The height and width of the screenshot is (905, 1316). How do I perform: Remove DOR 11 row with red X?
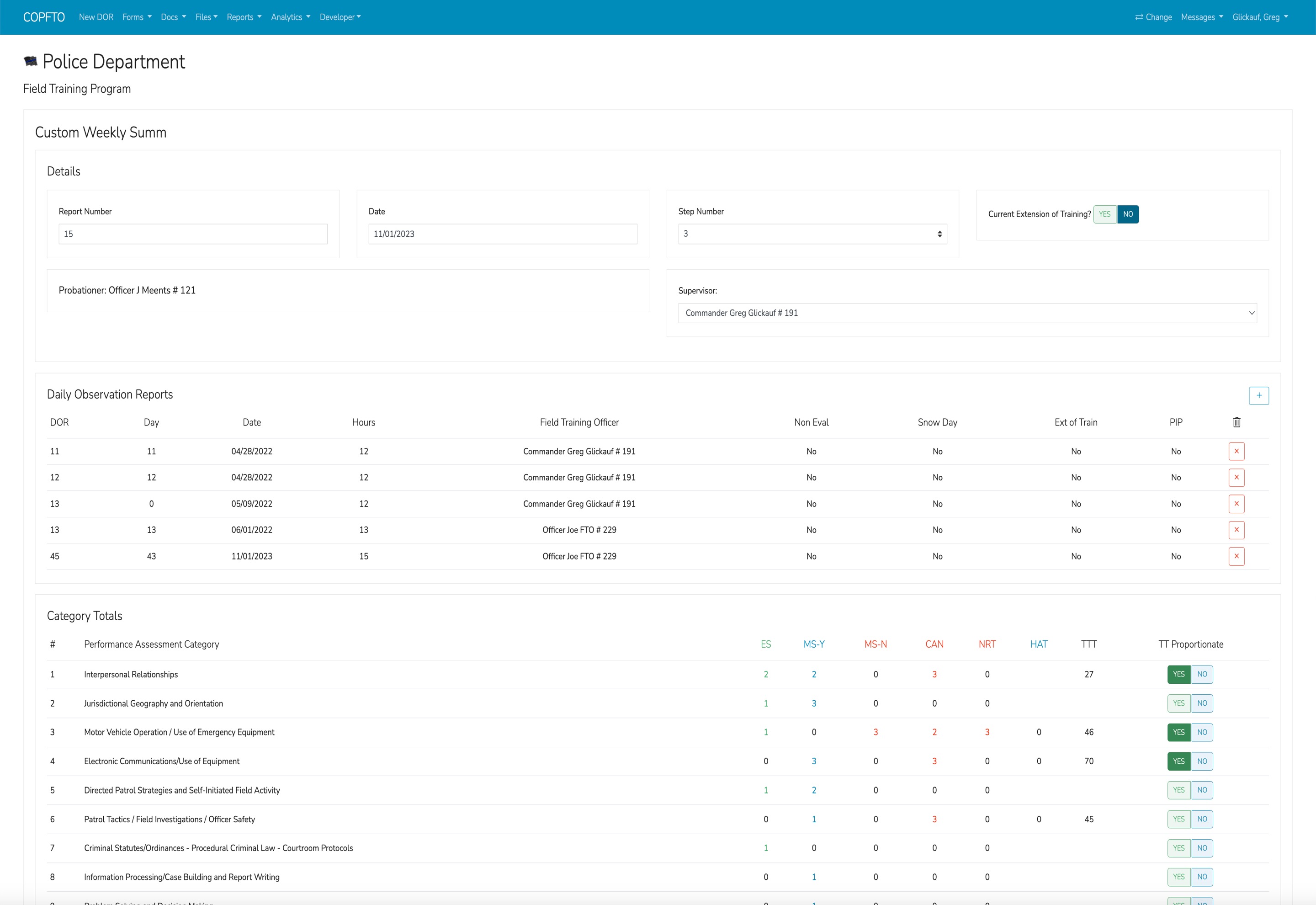pyautogui.click(x=1236, y=452)
